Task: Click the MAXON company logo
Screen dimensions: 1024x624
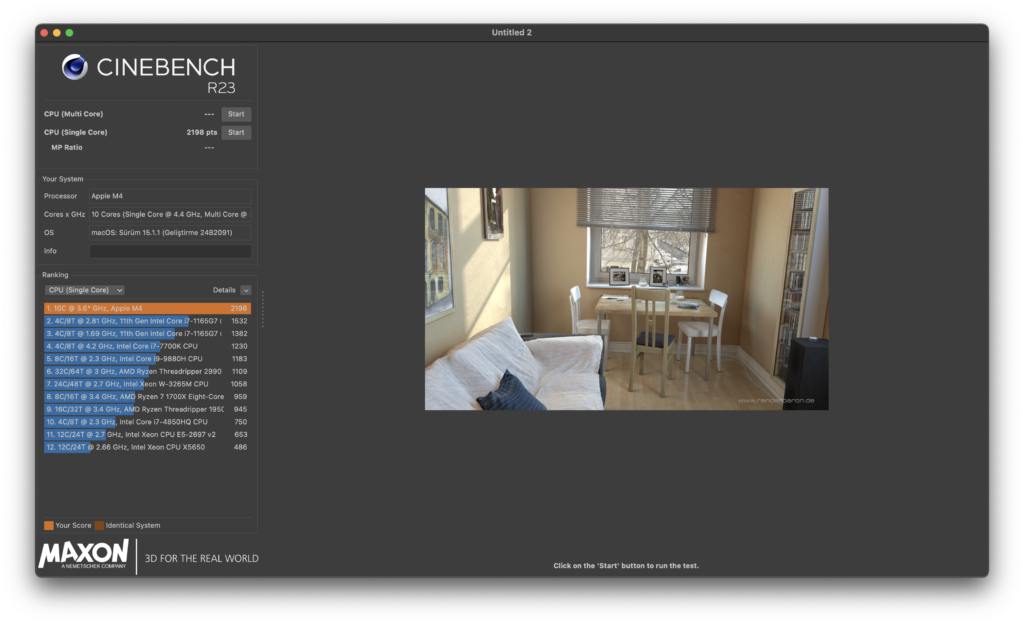Action: click(x=84, y=554)
